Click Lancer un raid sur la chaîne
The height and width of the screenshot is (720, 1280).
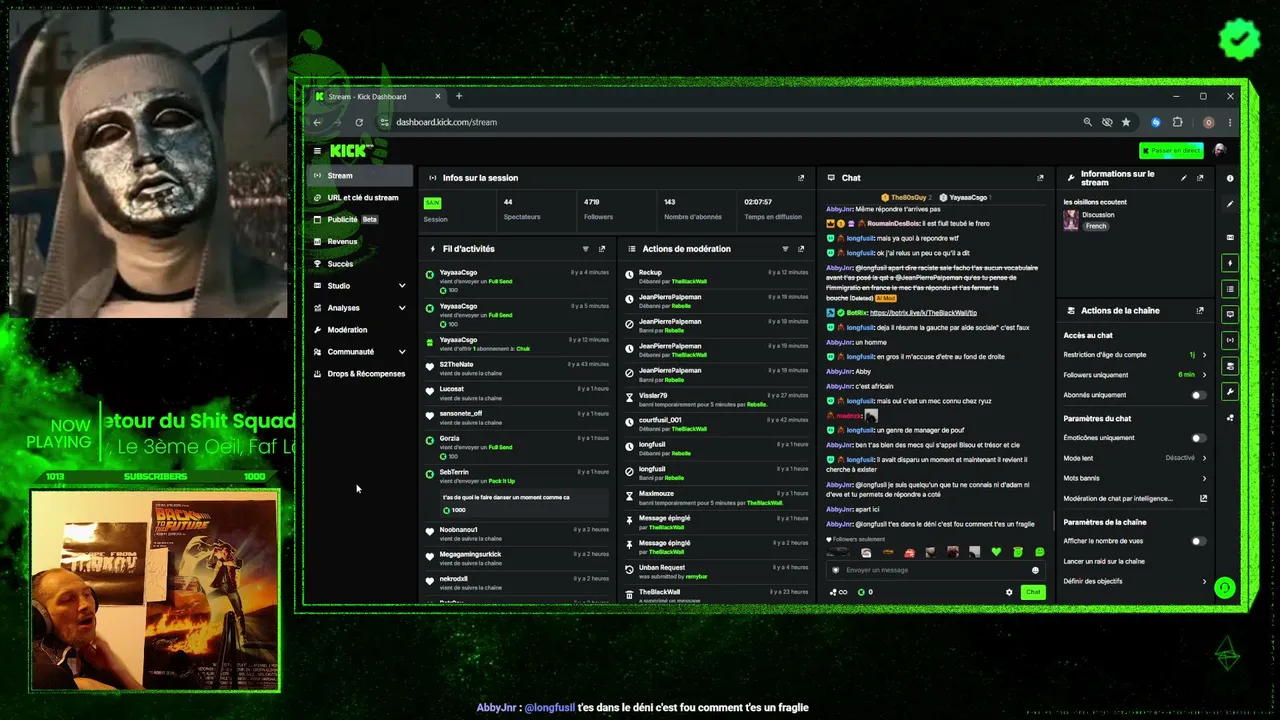point(1104,561)
